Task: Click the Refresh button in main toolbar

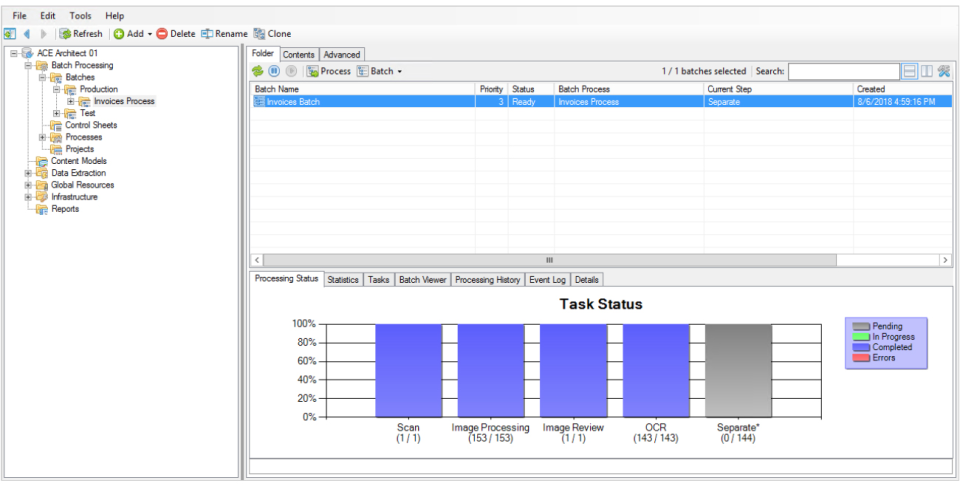Action: pyautogui.click(x=80, y=34)
